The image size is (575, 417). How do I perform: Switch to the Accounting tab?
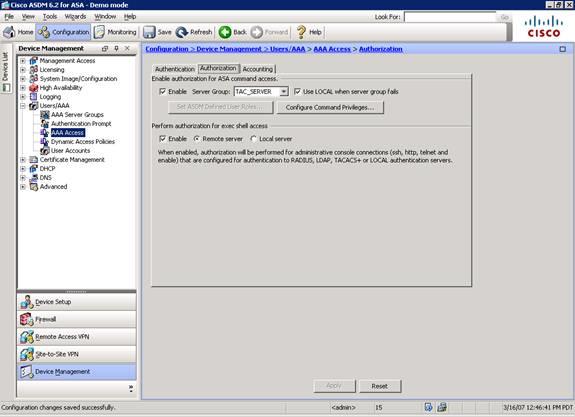point(258,69)
